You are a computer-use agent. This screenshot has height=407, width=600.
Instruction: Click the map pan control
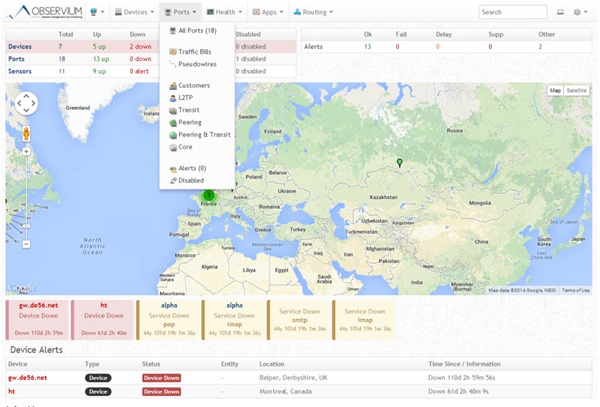click(x=26, y=103)
